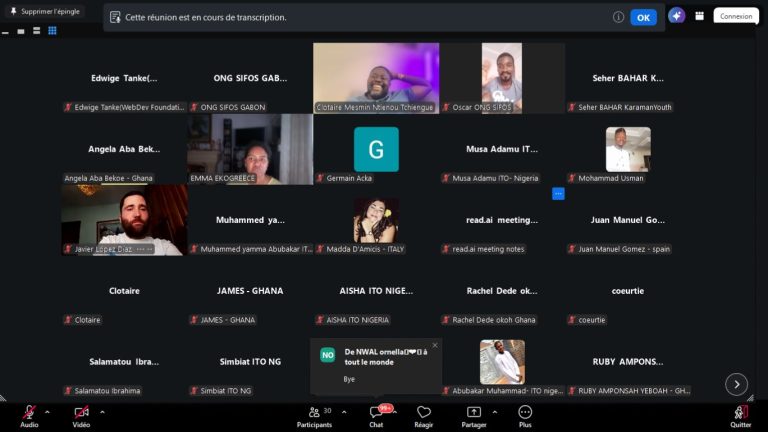Expand the video settings arrow

click(102, 412)
